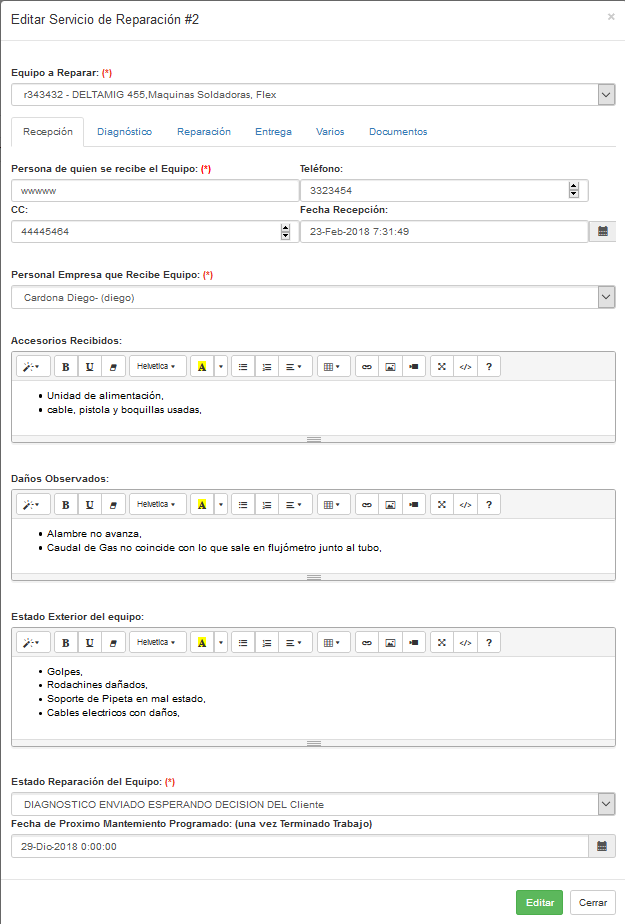This screenshot has height=924, width=625.
Task: Click unordered list in Estado Exterior editor
Action: coord(242,642)
